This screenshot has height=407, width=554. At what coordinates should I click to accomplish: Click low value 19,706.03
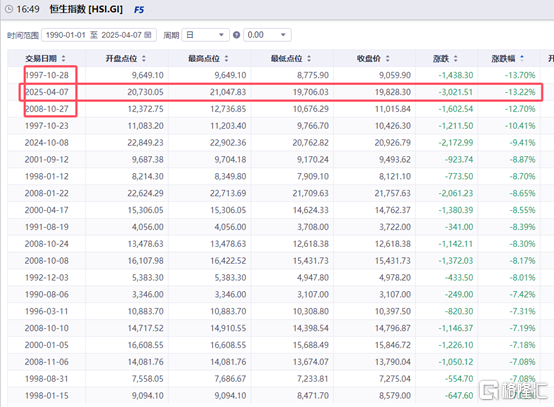[311, 92]
